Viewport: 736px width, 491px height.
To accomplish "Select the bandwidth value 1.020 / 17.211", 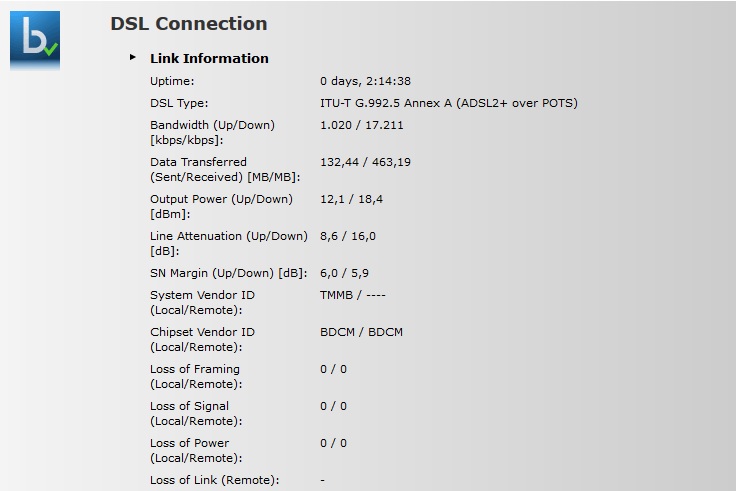I will coord(362,125).
